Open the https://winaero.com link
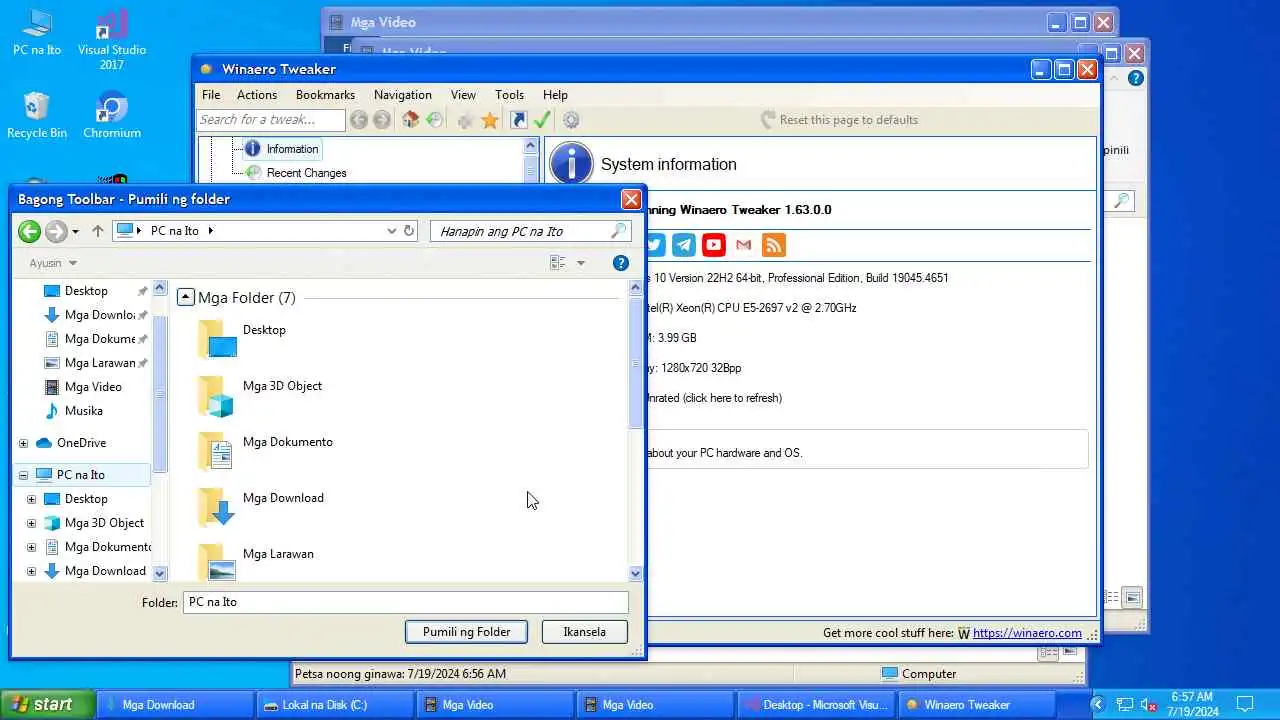The width and height of the screenshot is (1280, 720). click(1027, 633)
